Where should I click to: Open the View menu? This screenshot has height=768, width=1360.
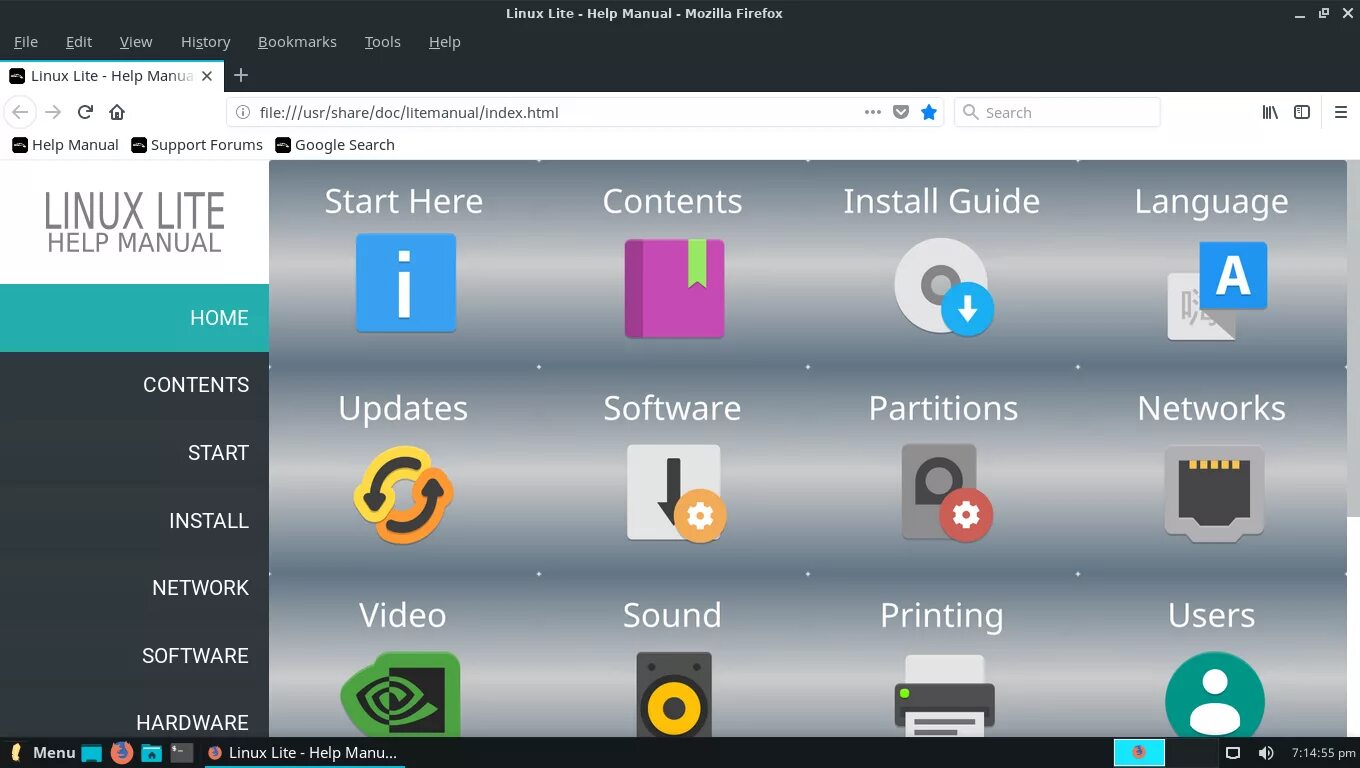click(136, 41)
